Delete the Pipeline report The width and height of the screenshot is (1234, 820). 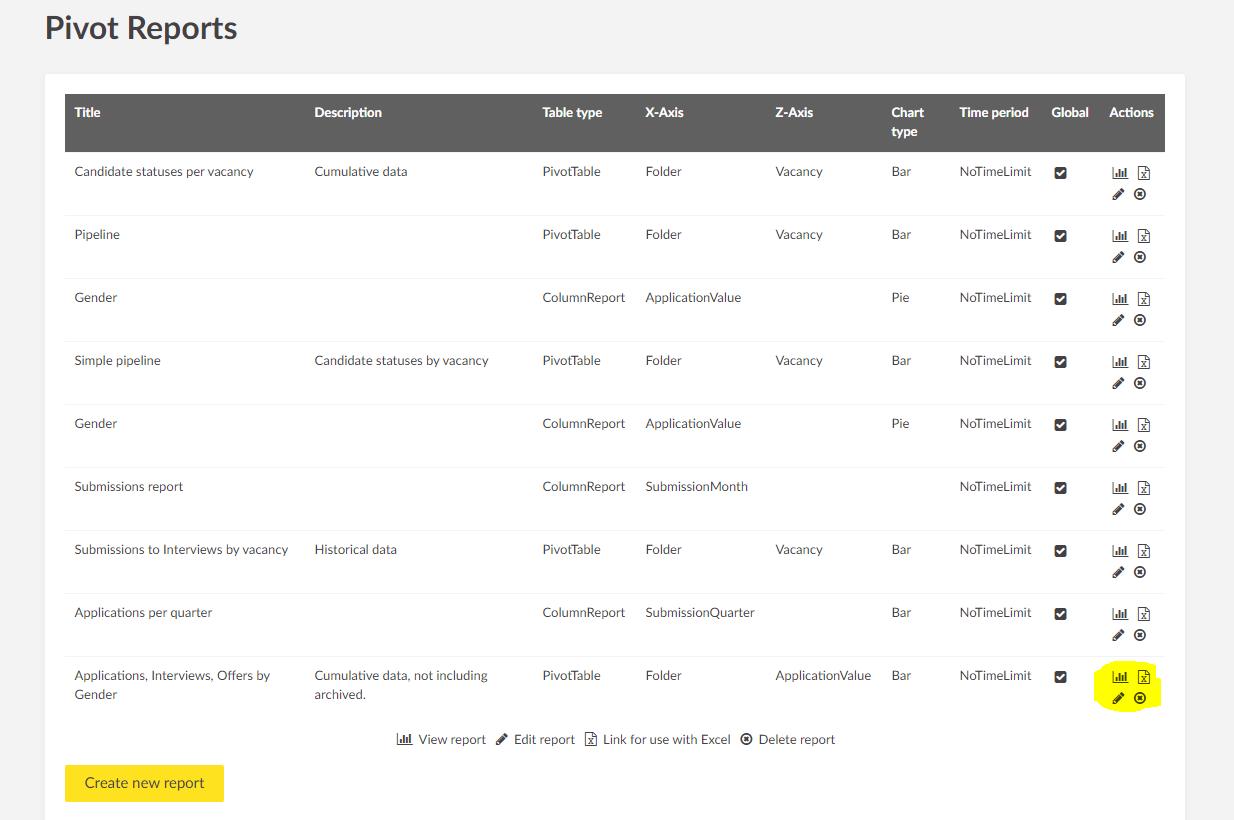1140,257
